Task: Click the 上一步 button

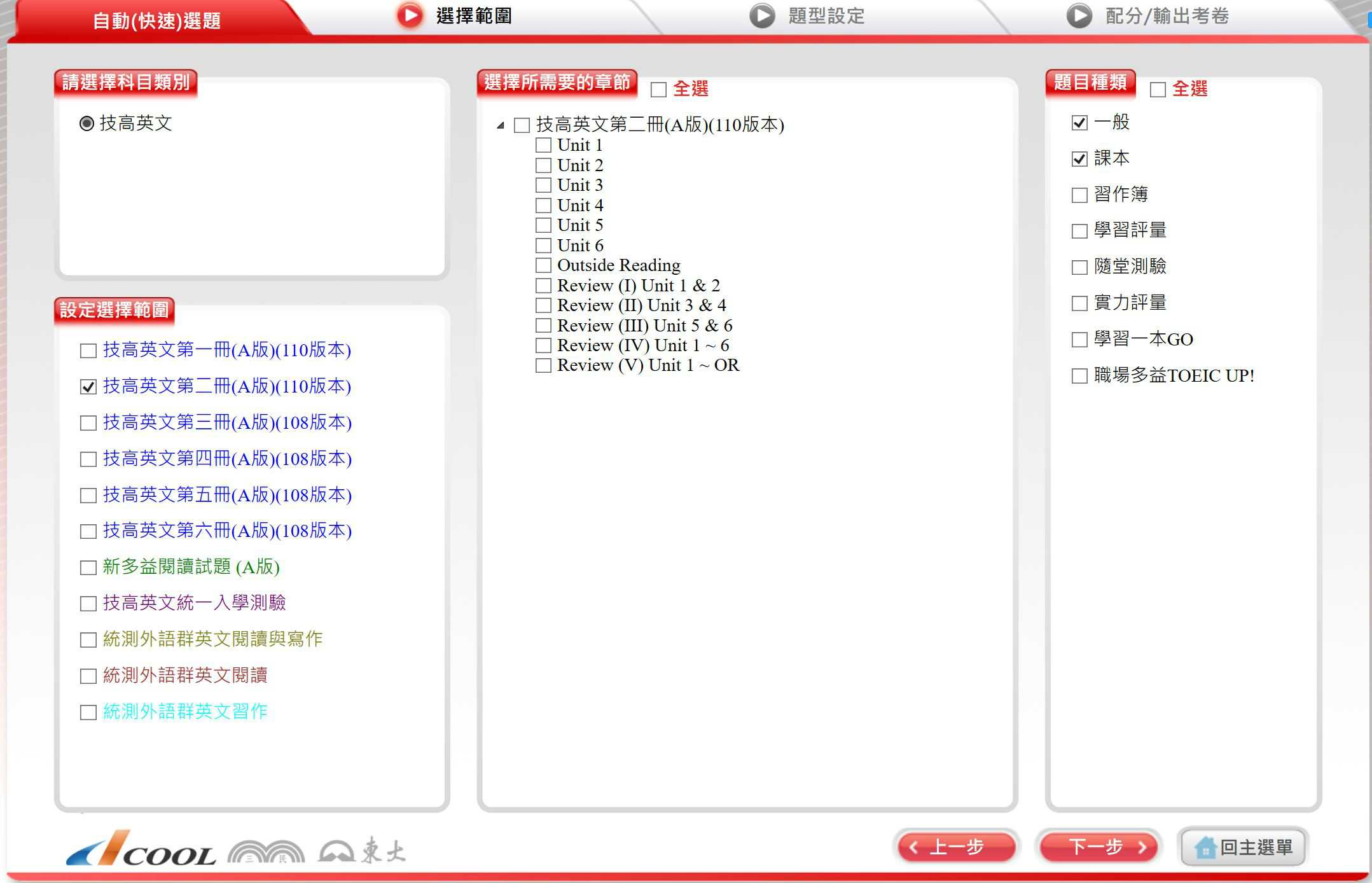Action: point(957,847)
